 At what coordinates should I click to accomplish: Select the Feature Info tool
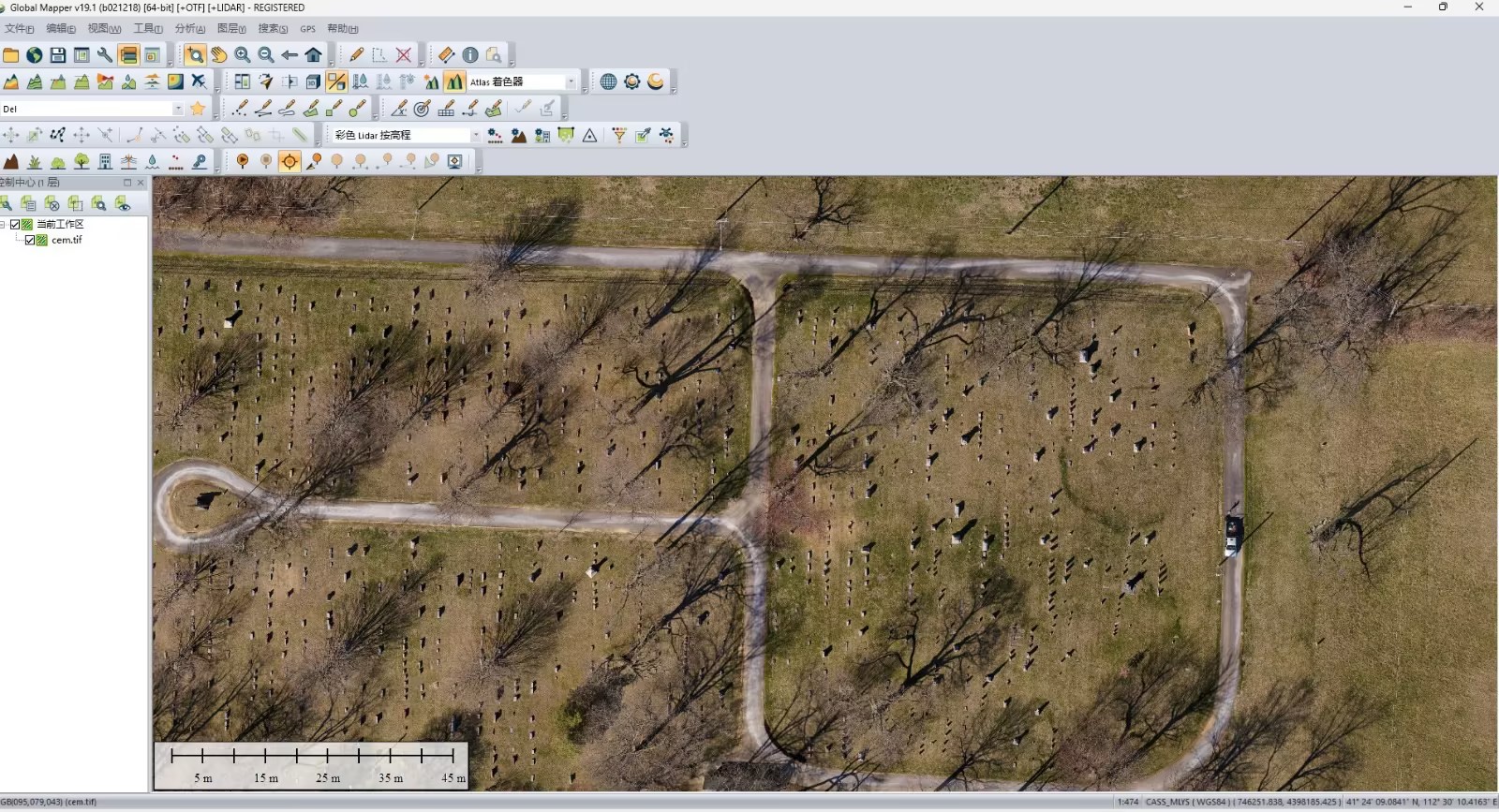click(470, 55)
